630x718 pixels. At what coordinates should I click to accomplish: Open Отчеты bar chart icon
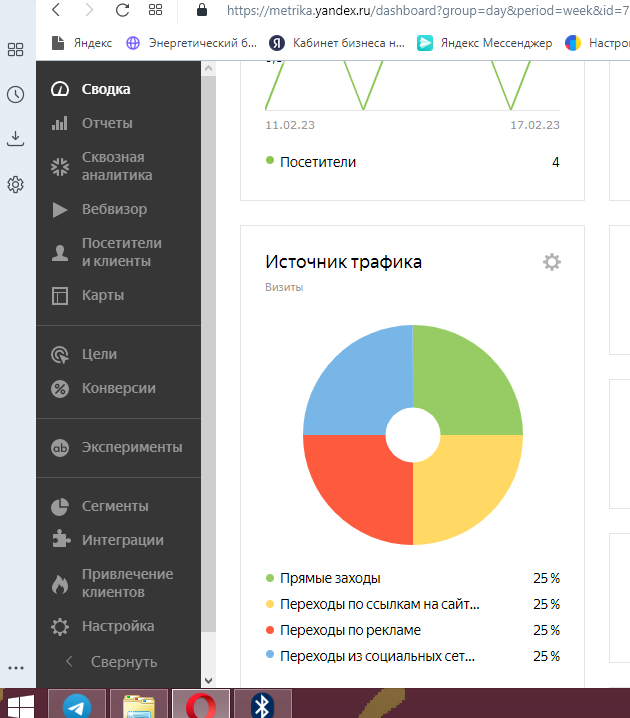pos(60,123)
